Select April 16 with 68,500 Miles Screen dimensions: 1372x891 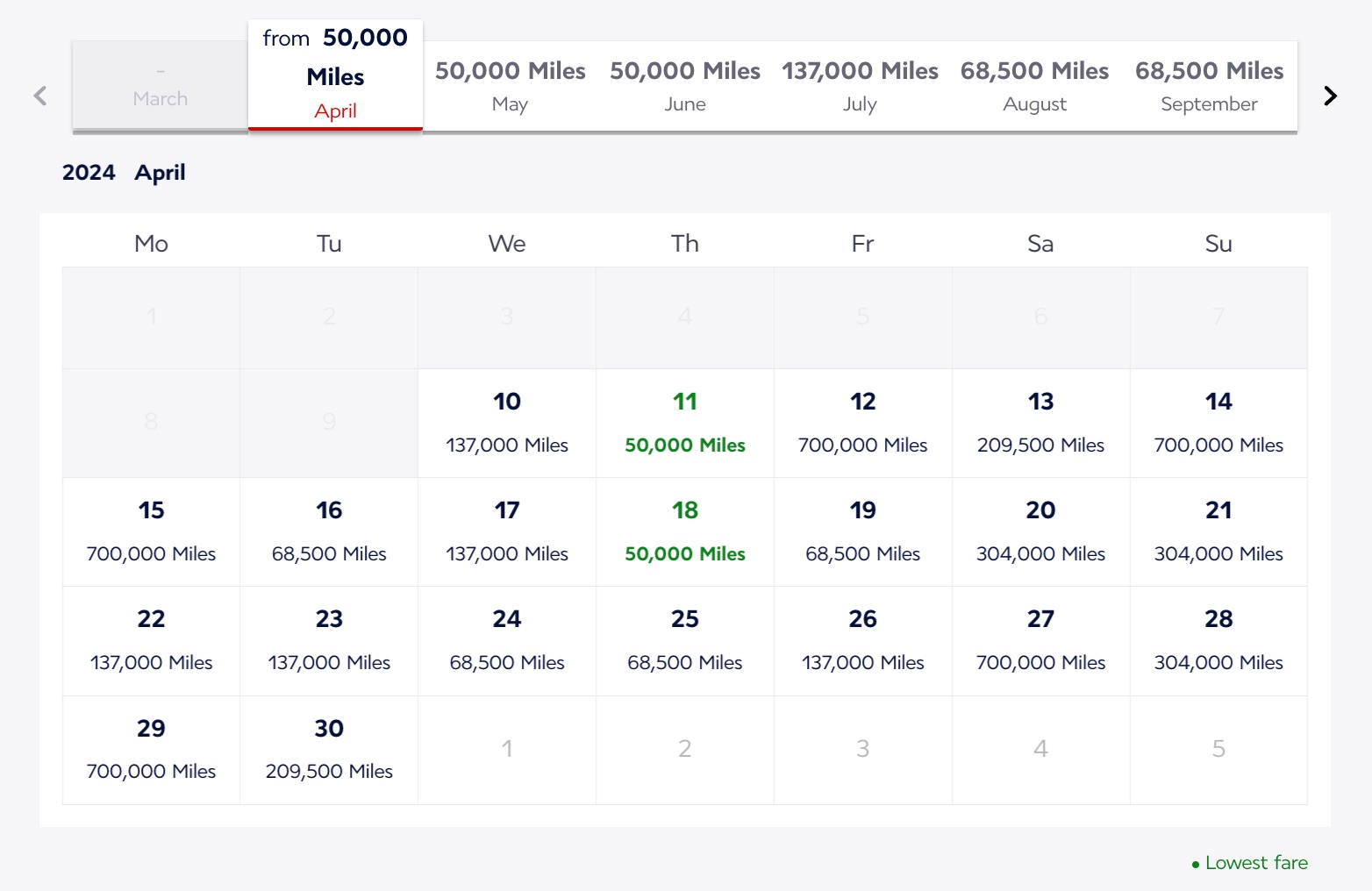(328, 531)
